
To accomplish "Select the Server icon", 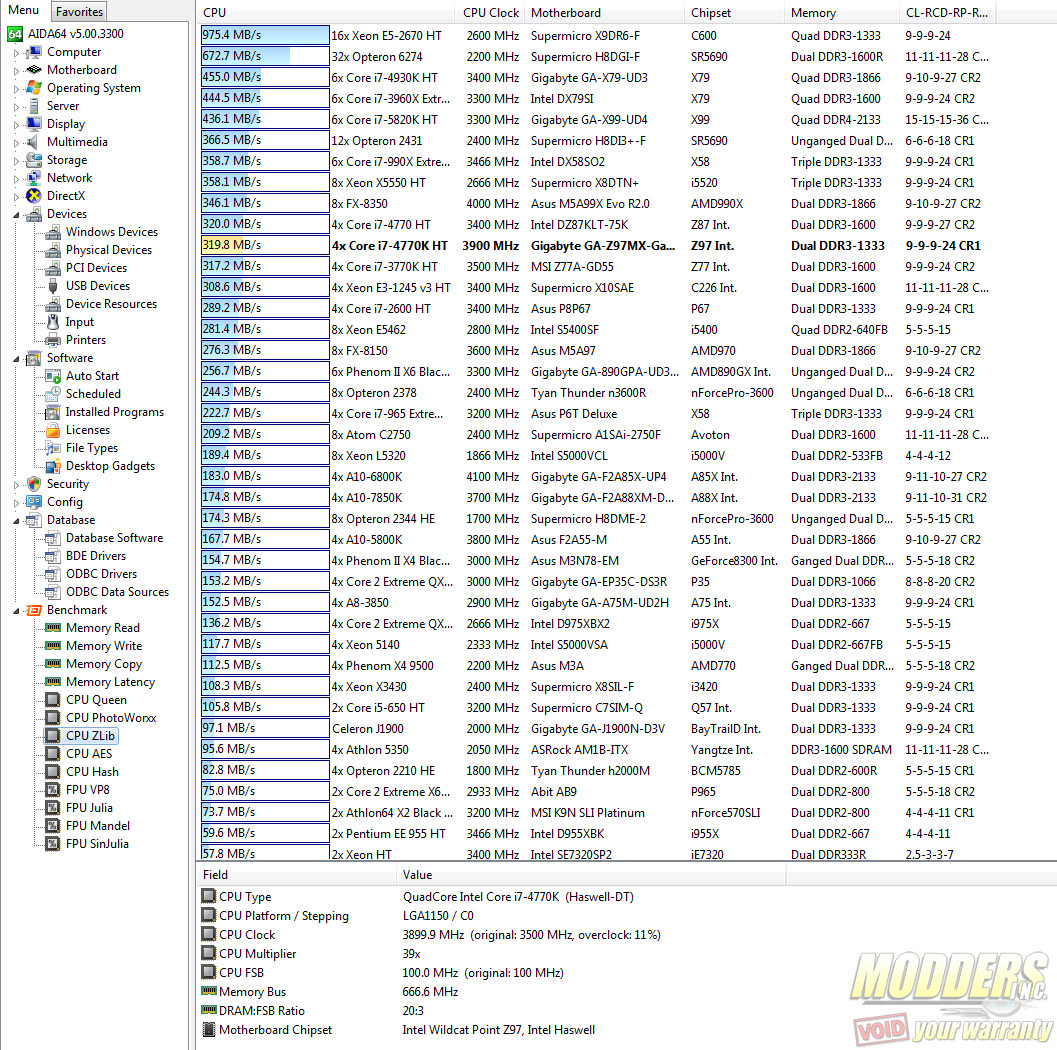I will tap(34, 106).
